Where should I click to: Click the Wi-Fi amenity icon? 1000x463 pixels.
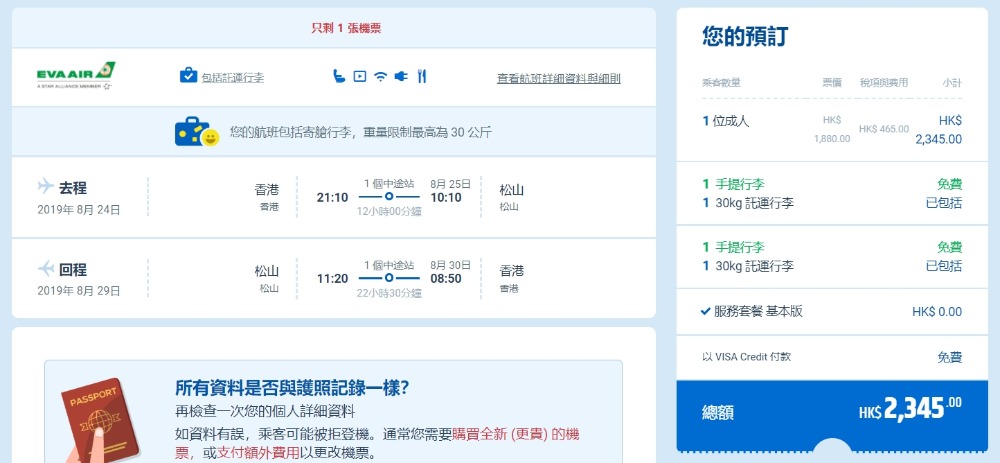coord(380,77)
